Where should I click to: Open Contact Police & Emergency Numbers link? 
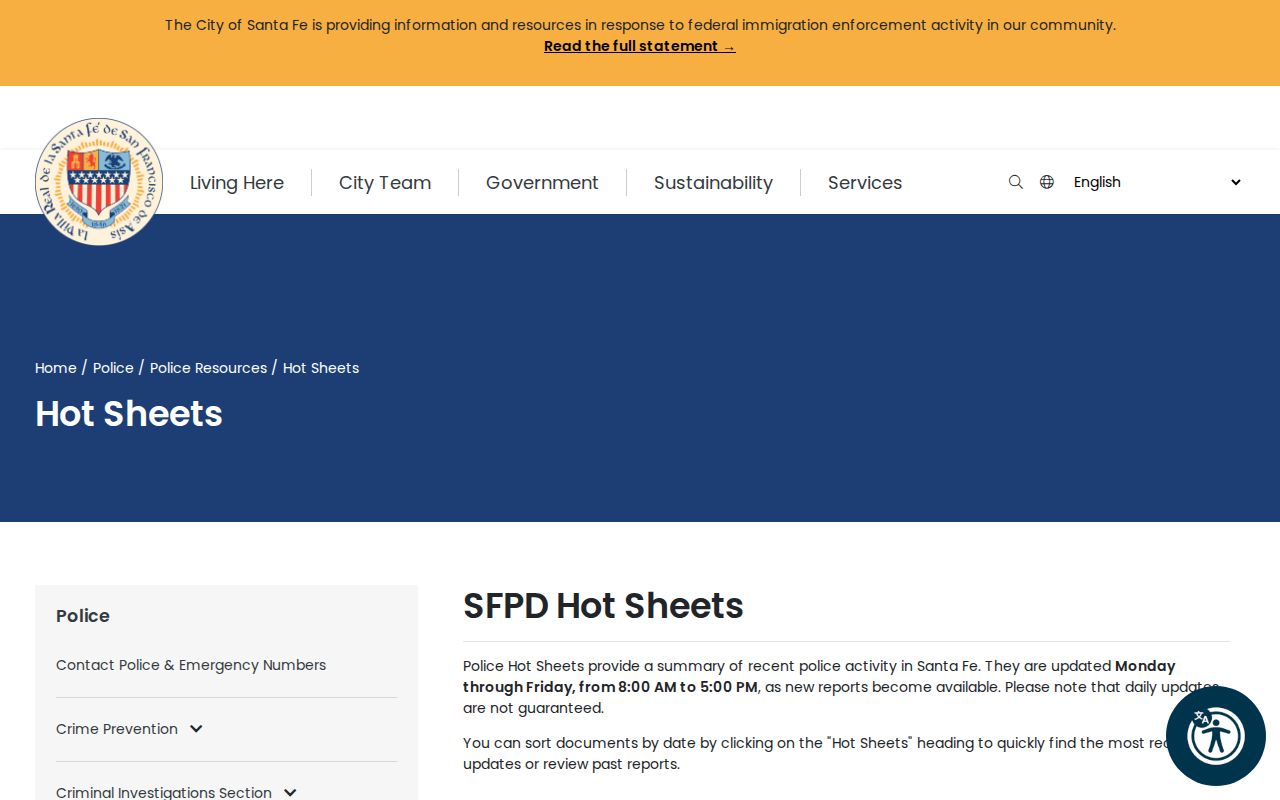tap(191, 665)
